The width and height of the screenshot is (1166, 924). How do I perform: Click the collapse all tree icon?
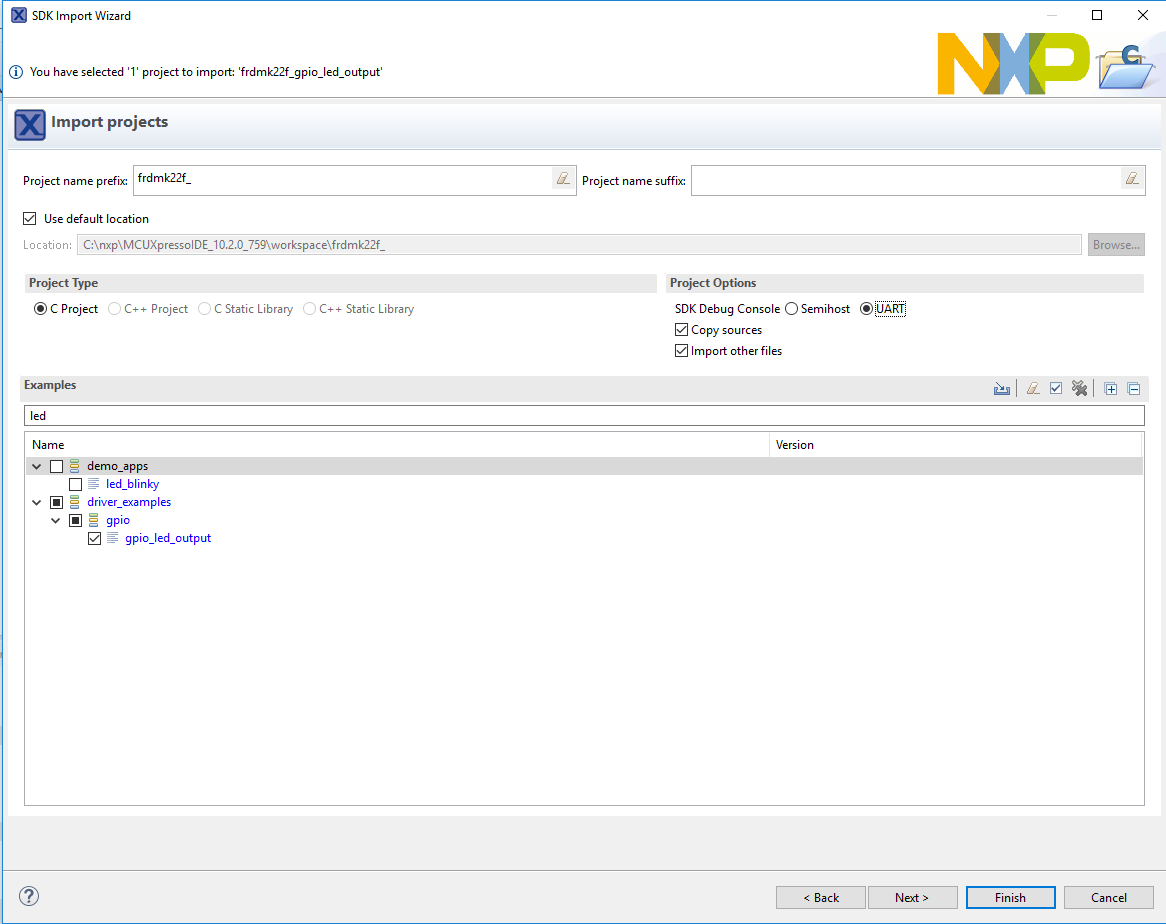point(1133,388)
